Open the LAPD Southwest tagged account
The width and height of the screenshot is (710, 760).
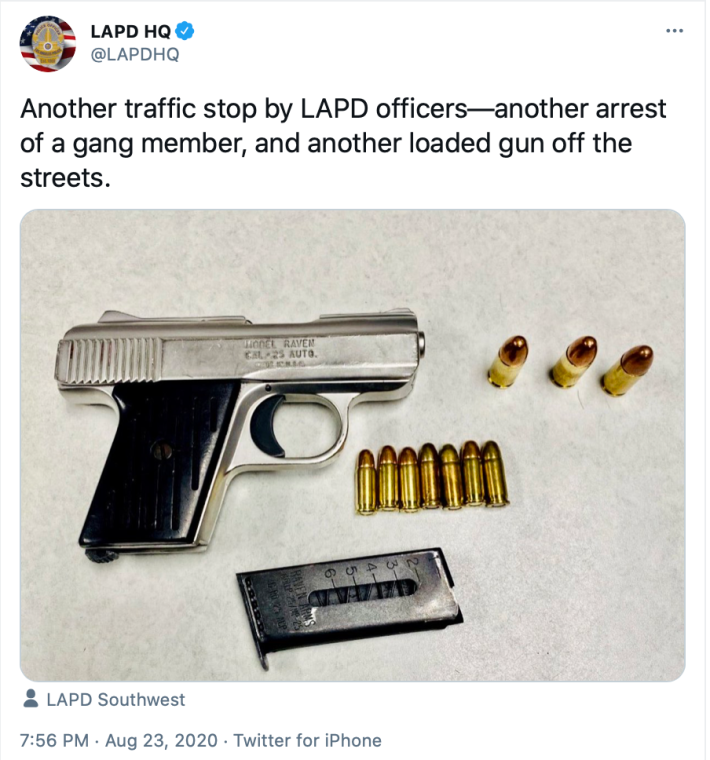click(x=115, y=700)
